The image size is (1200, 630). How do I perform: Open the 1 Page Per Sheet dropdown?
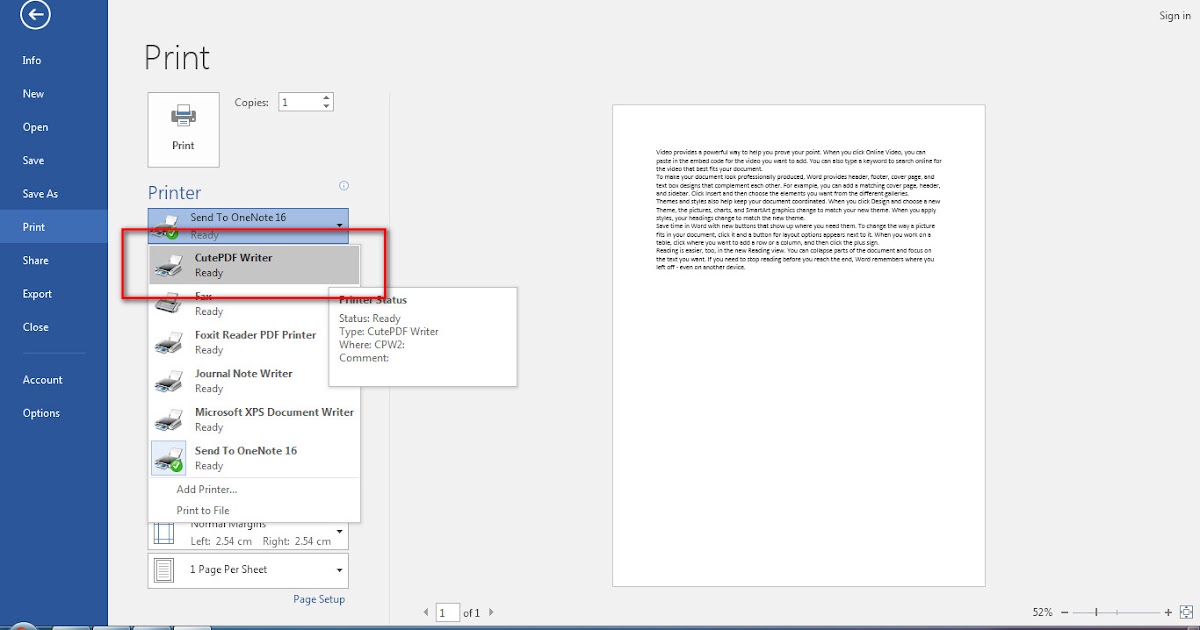click(x=248, y=570)
